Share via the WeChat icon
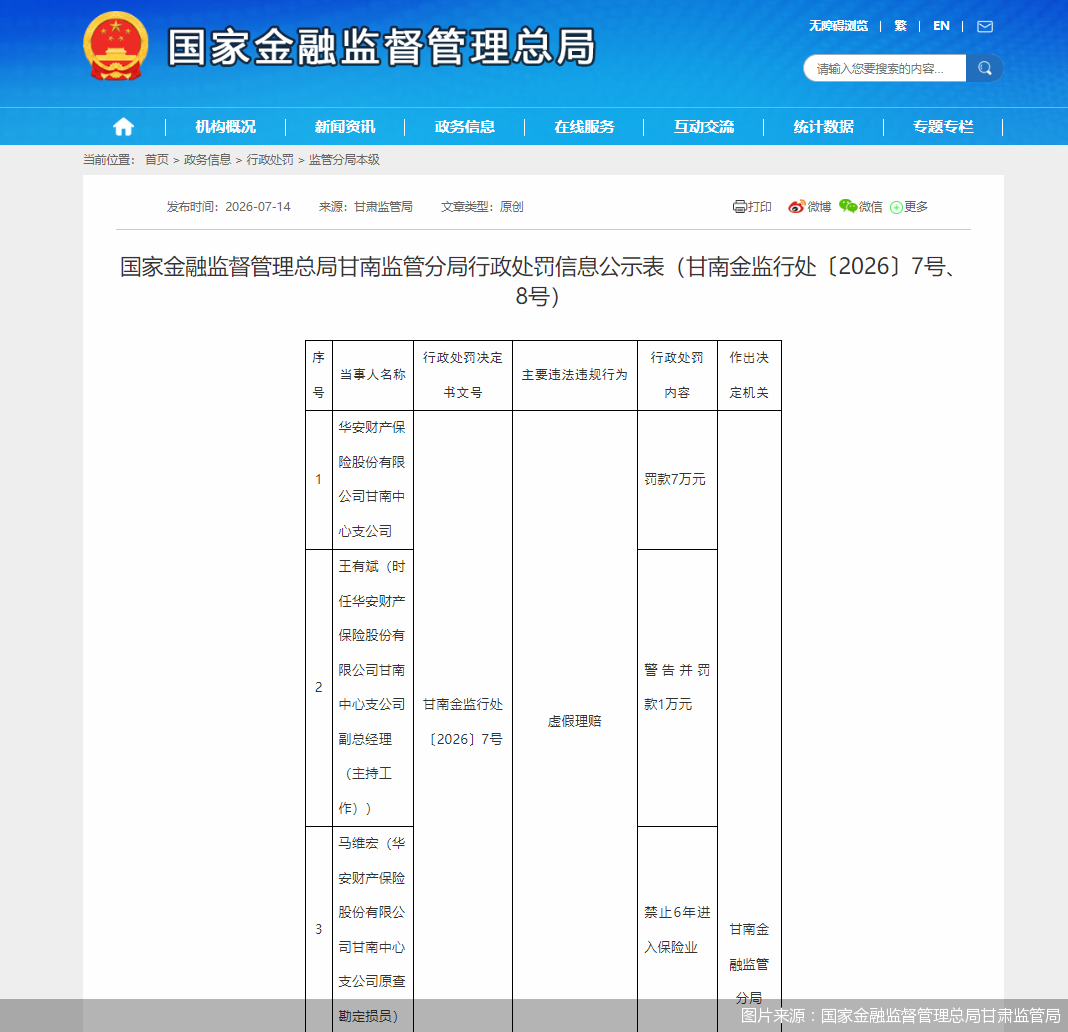The height and width of the screenshot is (1032, 1068). 848,206
